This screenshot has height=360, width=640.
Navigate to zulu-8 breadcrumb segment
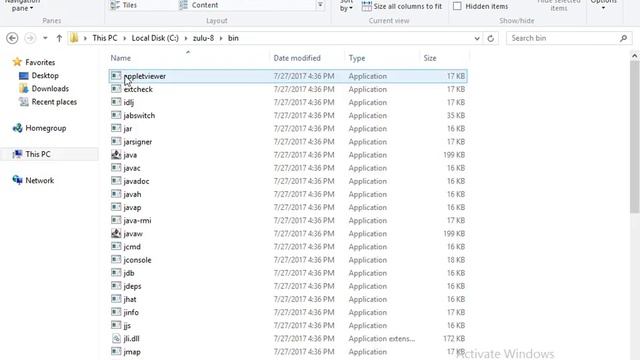(x=203, y=38)
